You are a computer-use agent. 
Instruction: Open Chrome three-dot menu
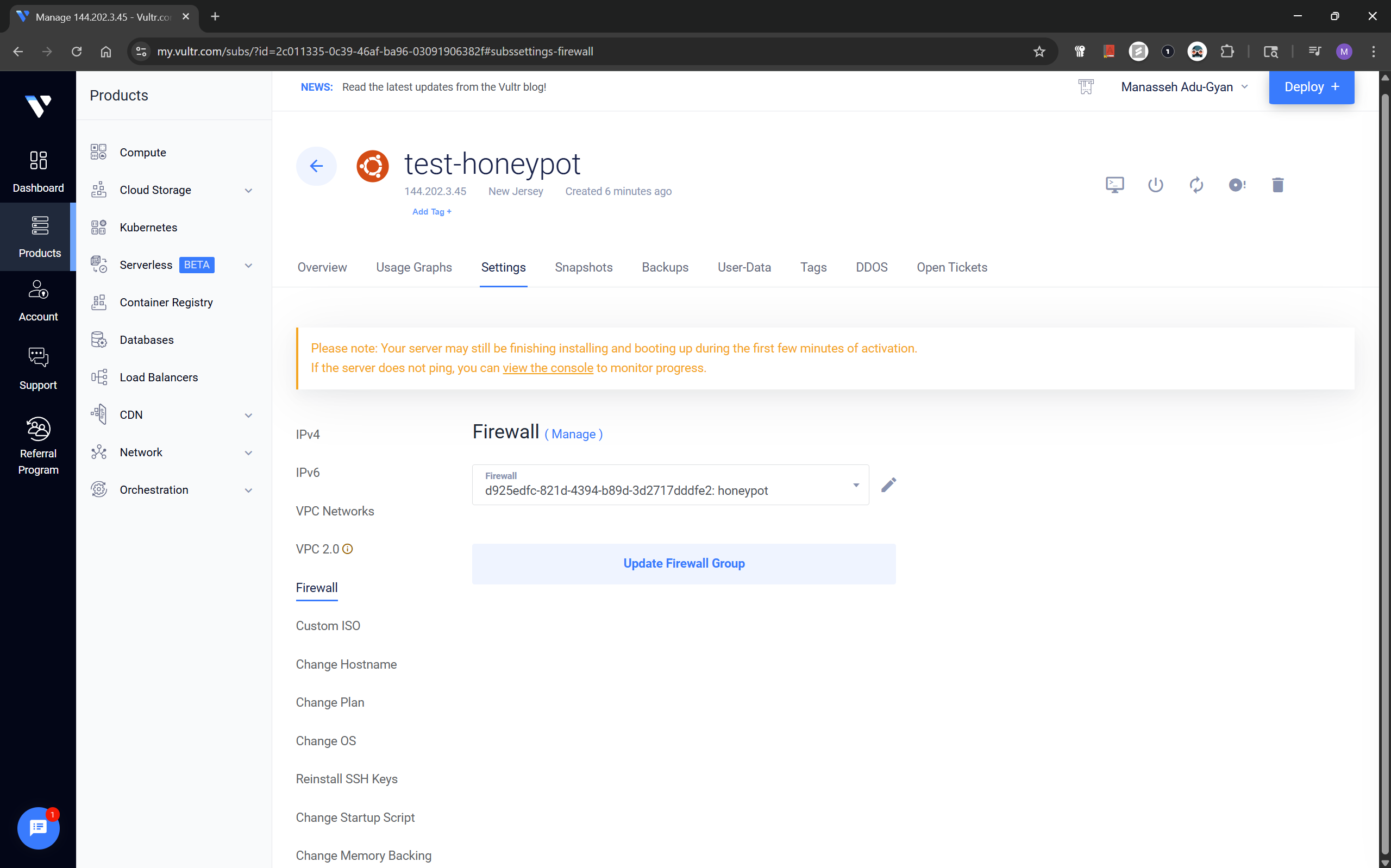pyautogui.click(x=1373, y=52)
